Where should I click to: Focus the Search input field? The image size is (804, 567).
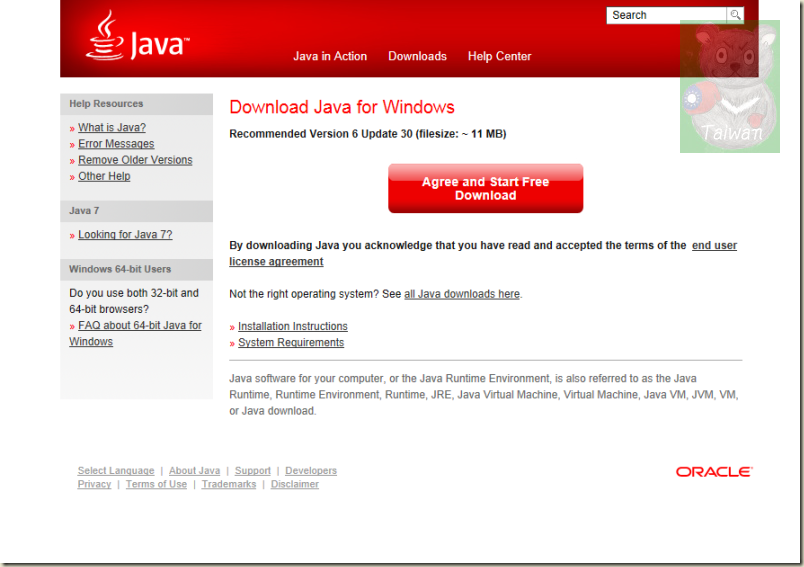point(666,15)
